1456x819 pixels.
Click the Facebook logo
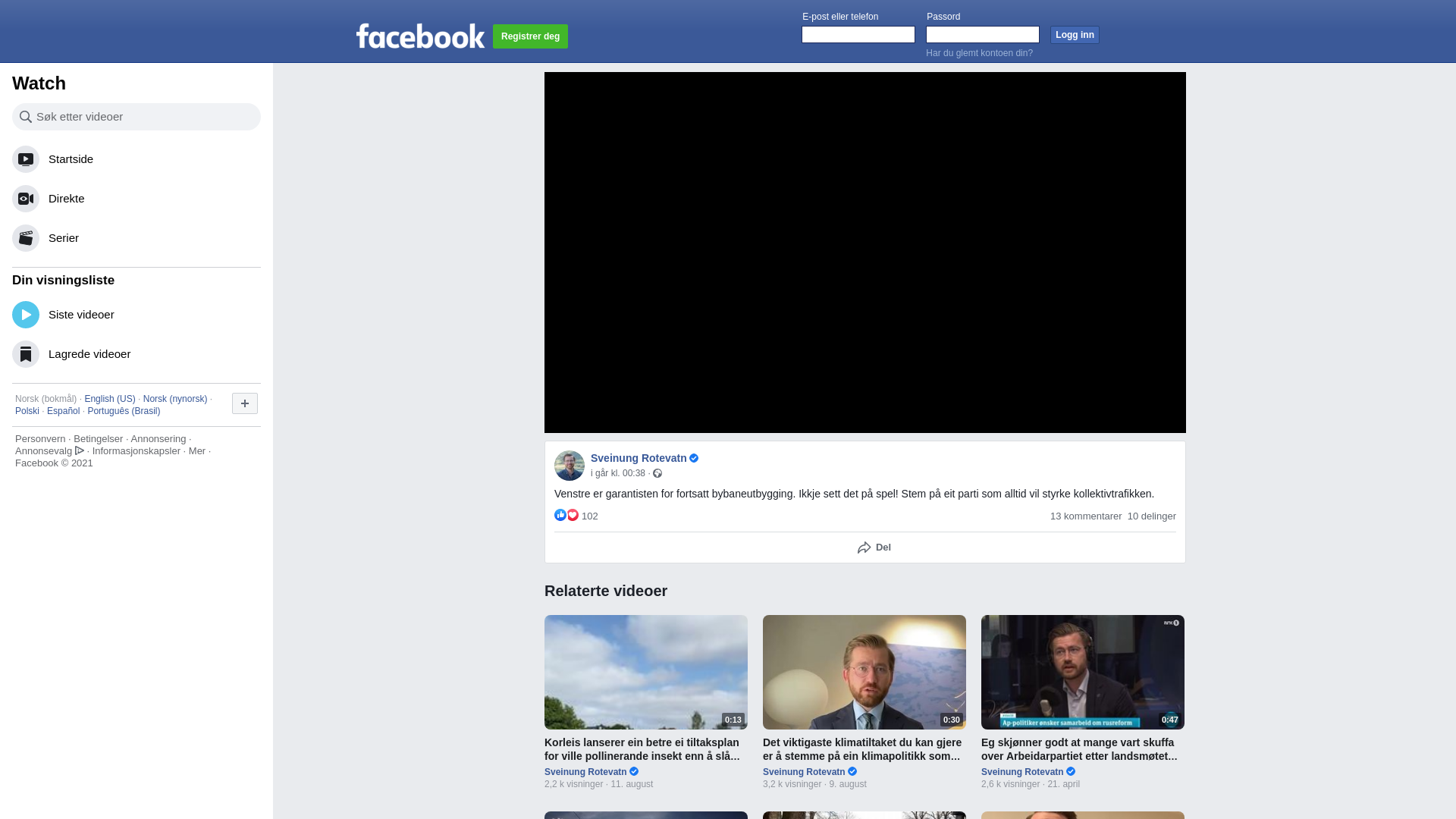pyautogui.click(x=420, y=36)
